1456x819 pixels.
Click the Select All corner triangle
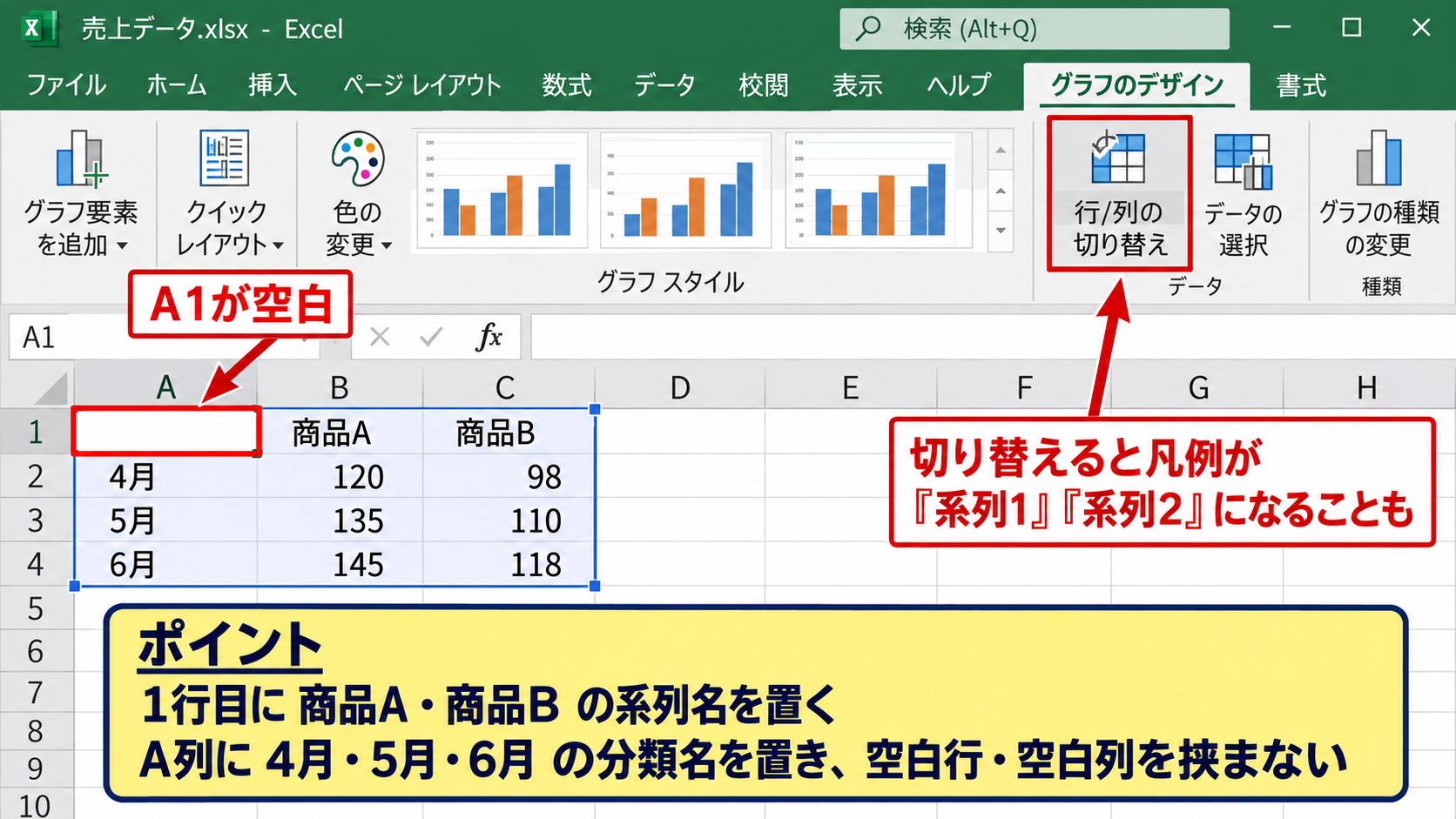[51, 388]
